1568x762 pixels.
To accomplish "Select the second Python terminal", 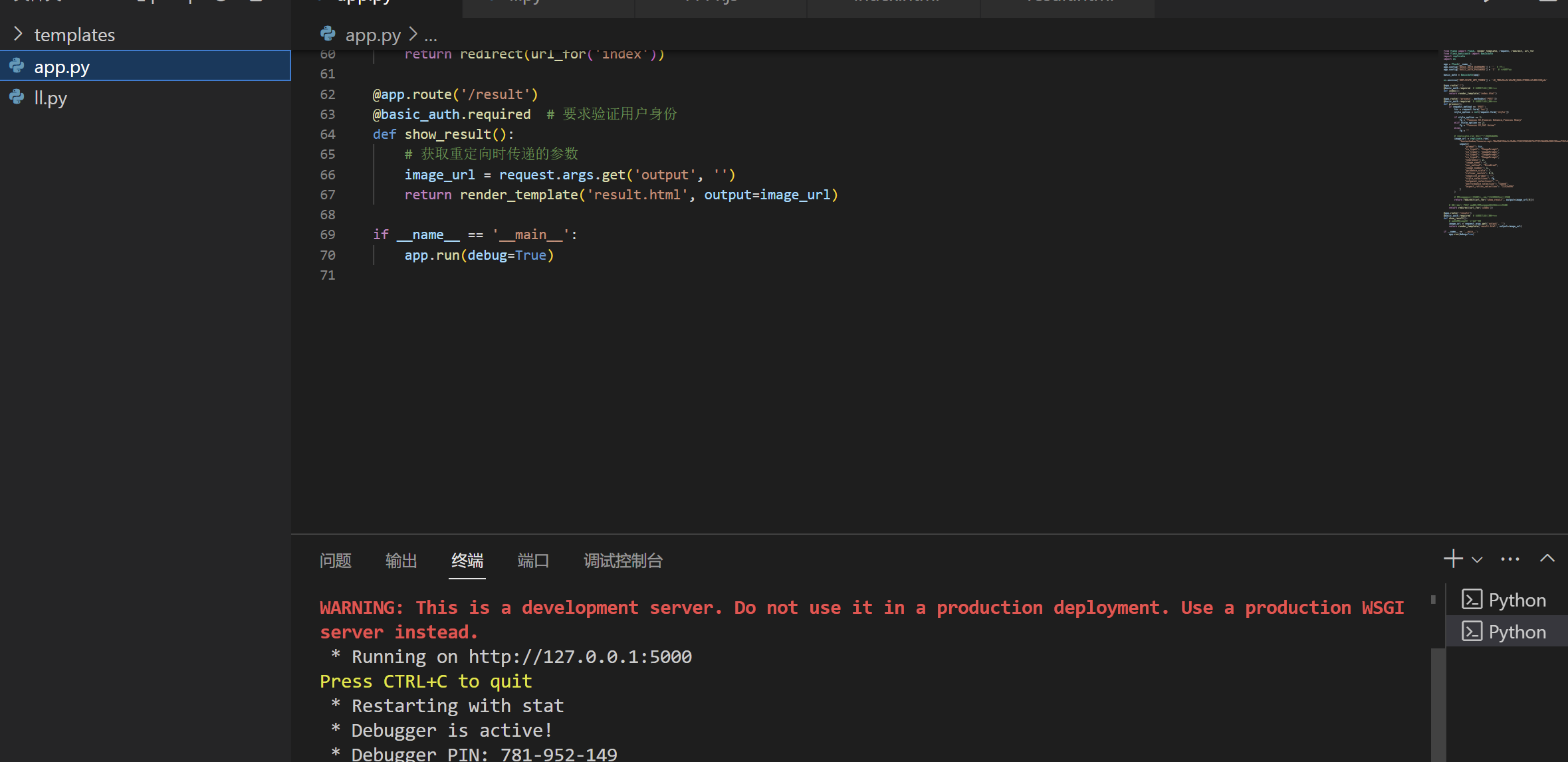I will 1506,631.
